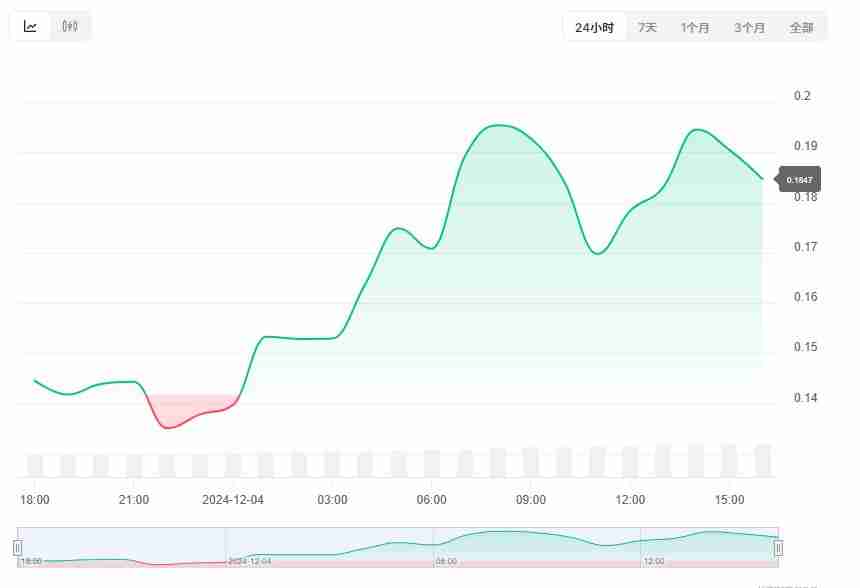Switch to the candlestick chart view icon
The width and height of the screenshot is (860, 588).
pos(69,27)
